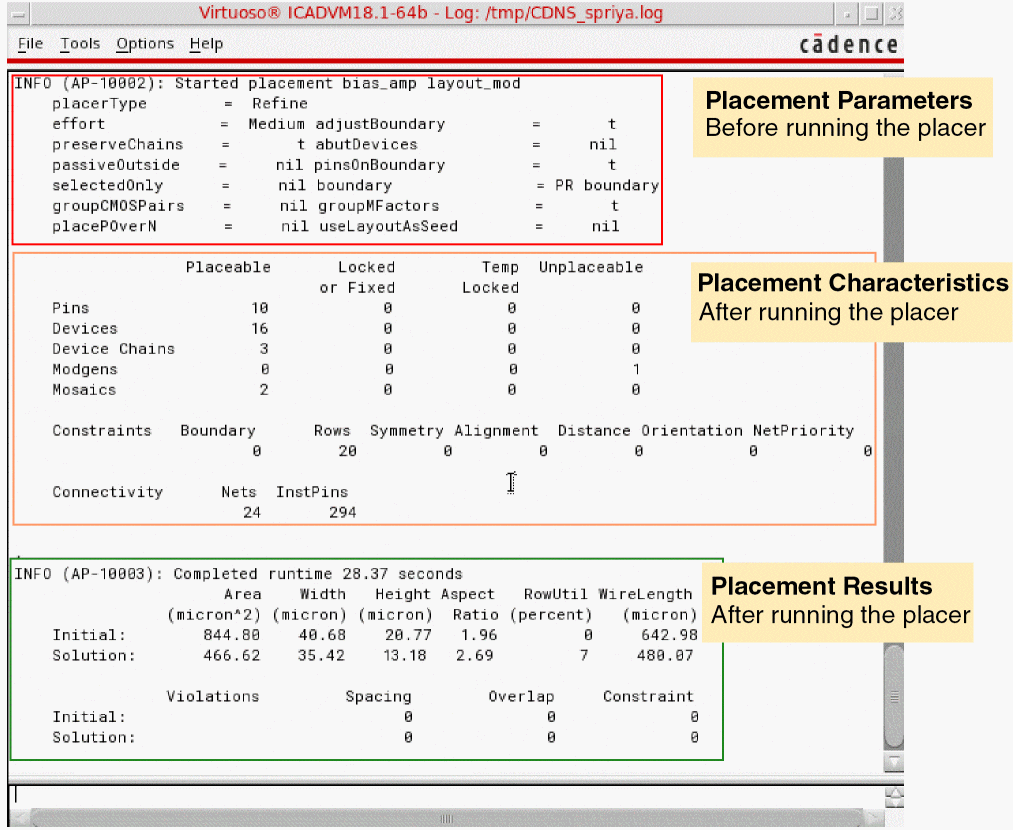Viewport: 1013px width, 830px height.
Task: Click the 'Refine' placer type value
Action: click(x=280, y=103)
